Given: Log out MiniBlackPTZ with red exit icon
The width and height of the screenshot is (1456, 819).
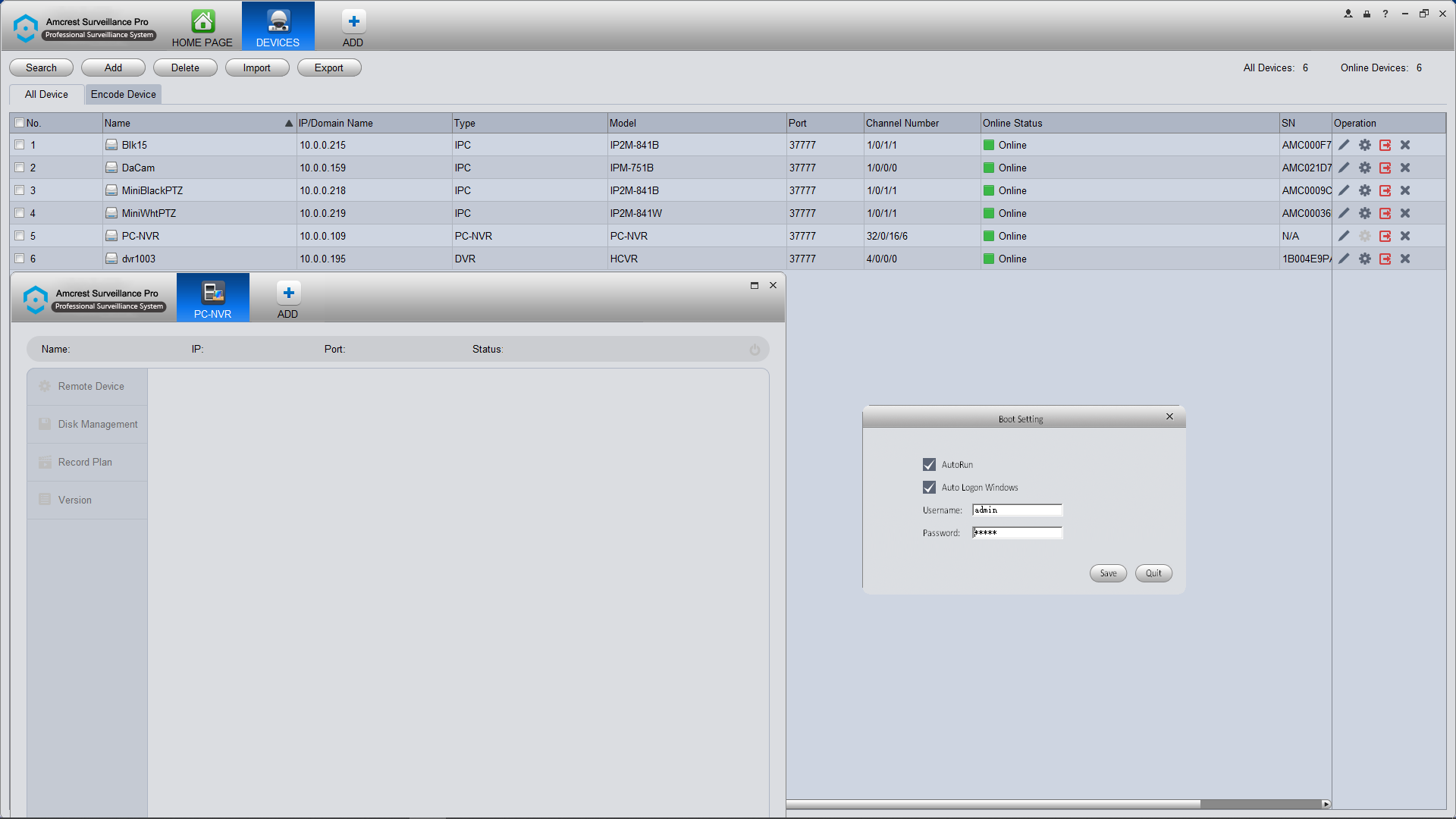Looking at the screenshot, I should pyautogui.click(x=1385, y=190).
